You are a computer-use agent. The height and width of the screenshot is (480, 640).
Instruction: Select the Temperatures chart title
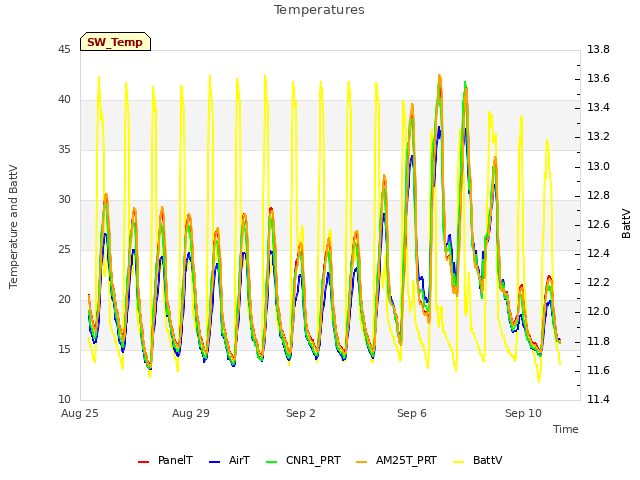point(319,10)
